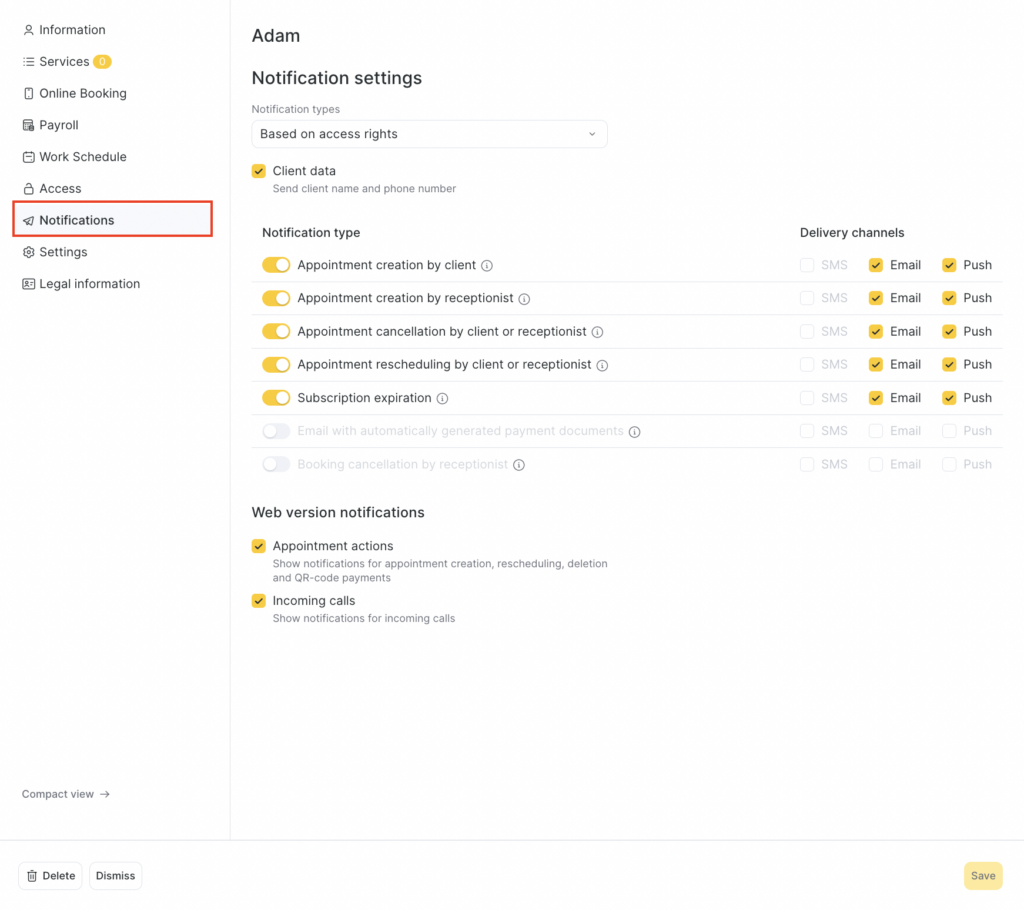The width and height of the screenshot is (1024, 910).
Task: Open the Services section
Action: tap(64, 62)
